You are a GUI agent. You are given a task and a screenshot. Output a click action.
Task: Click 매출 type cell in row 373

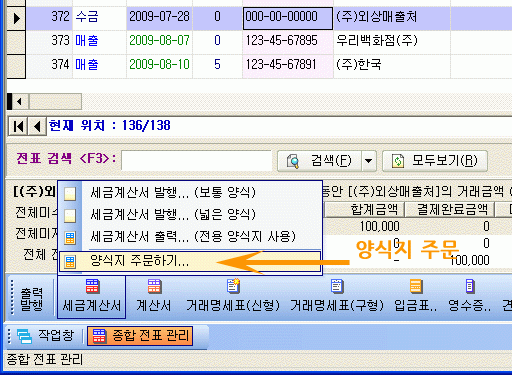[x=99, y=42]
